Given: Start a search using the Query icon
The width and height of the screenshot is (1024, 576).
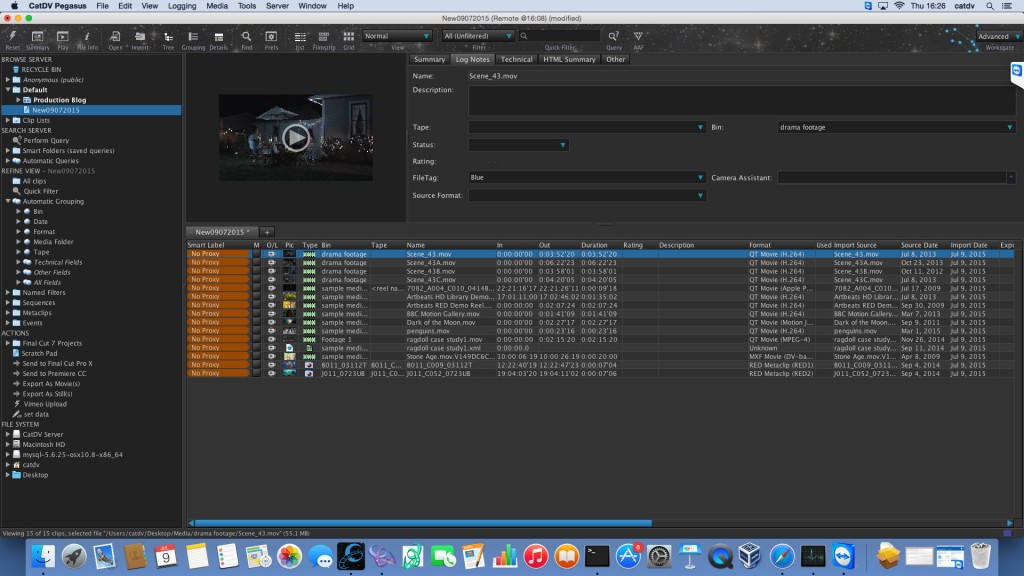Looking at the screenshot, I should pyautogui.click(x=613, y=37).
